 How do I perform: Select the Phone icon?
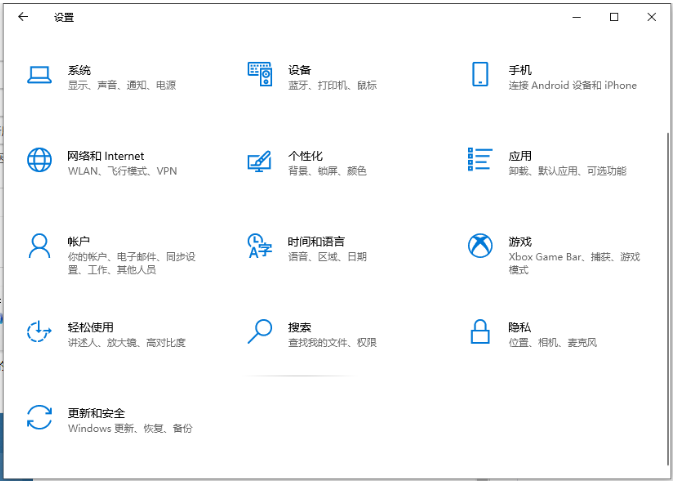pyautogui.click(x=480, y=75)
